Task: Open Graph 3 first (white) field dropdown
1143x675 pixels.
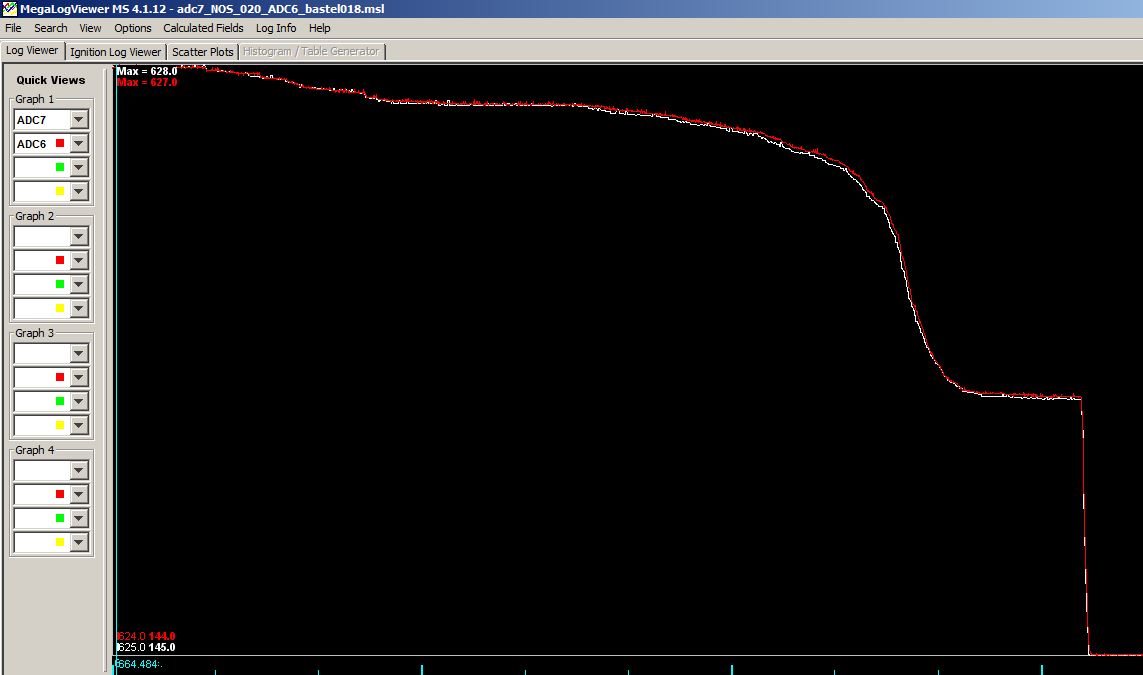Action: (79, 354)
